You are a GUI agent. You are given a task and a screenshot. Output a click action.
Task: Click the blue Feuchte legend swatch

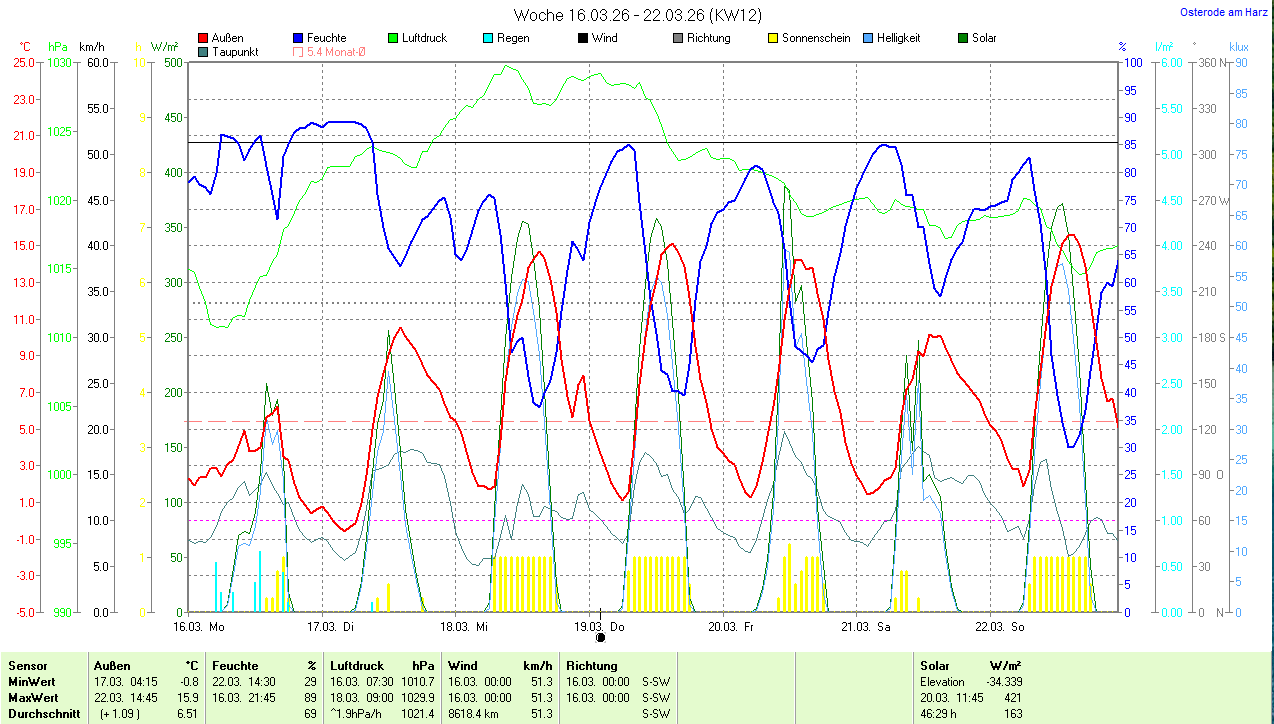[x=298, y=38]
